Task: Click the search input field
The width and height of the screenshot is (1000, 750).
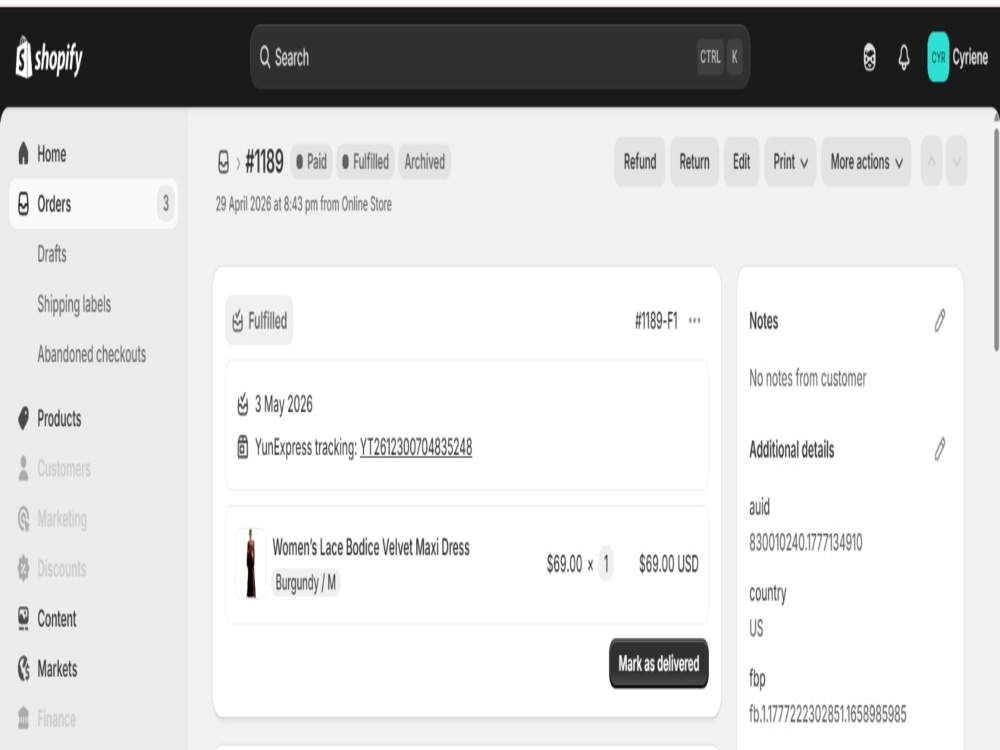Action: point(499,57)
